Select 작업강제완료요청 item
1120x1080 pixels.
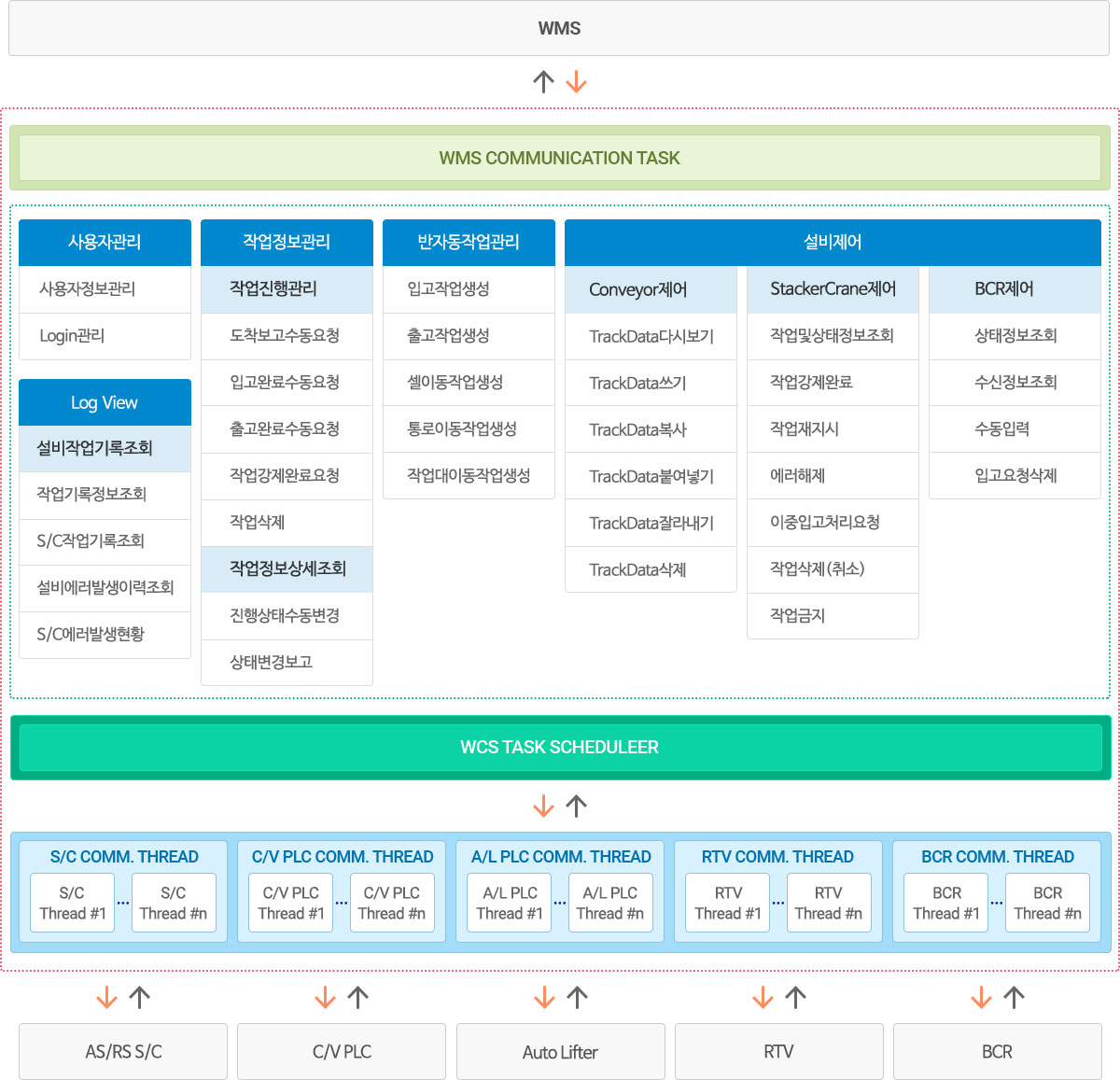287,476
